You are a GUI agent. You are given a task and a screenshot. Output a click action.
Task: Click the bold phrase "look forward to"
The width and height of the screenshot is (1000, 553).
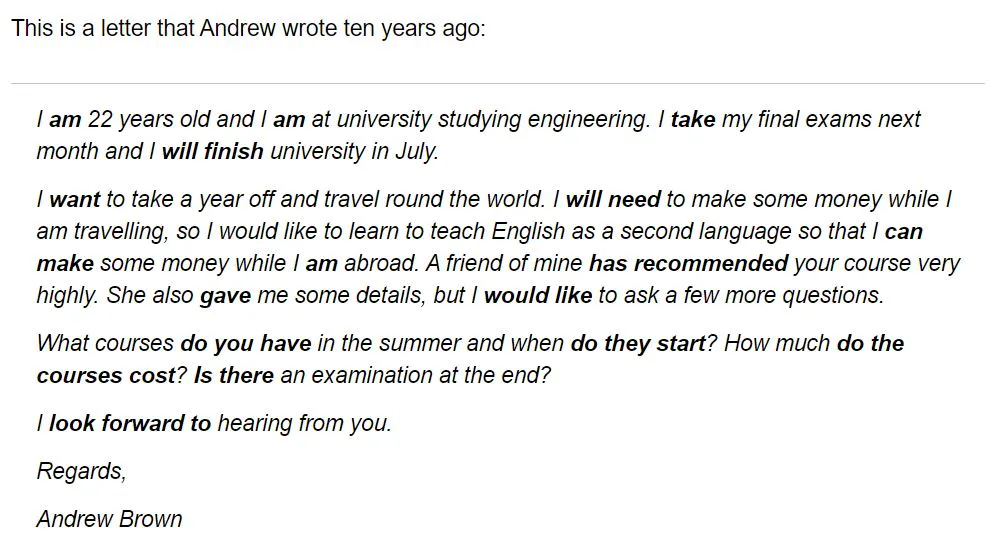pyautogui.click(x=130, y=424)
